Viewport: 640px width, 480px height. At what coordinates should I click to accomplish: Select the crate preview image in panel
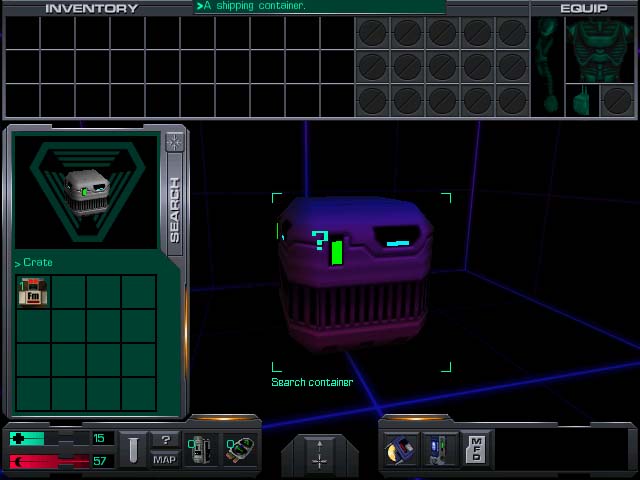86,192
